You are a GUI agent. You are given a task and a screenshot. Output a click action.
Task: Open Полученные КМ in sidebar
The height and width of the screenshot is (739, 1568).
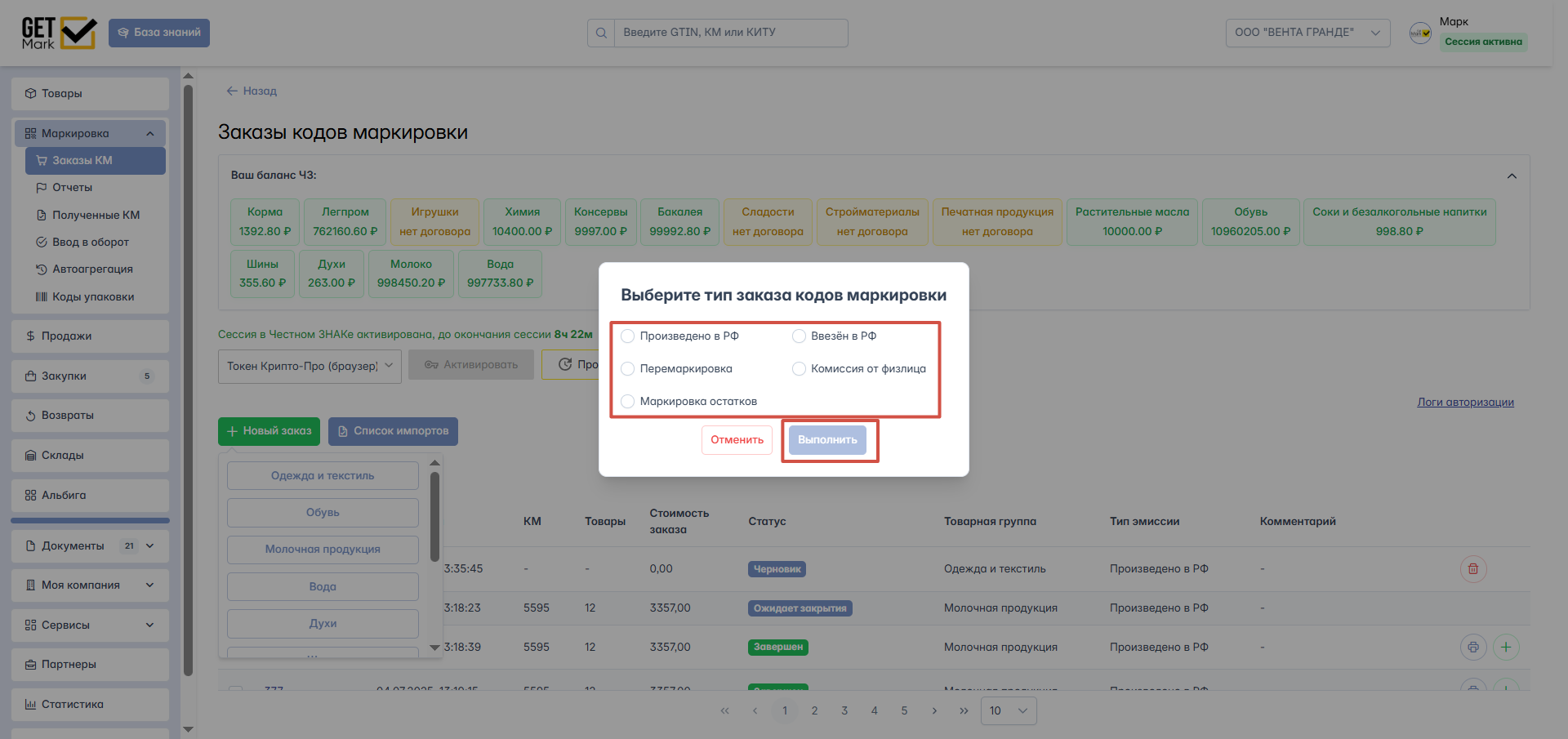(x=96, y=216)
